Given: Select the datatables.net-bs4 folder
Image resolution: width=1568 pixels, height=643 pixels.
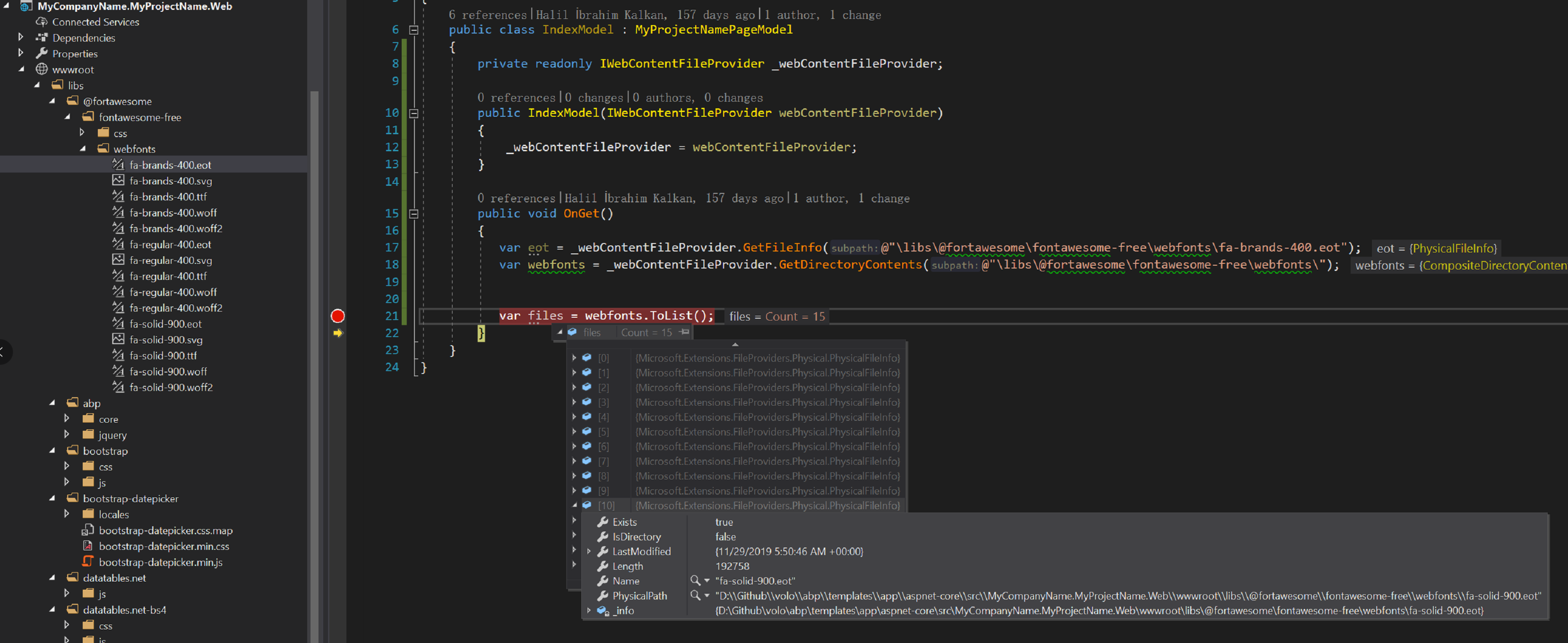Looking at the screenshot, I should tap(124, 609).
